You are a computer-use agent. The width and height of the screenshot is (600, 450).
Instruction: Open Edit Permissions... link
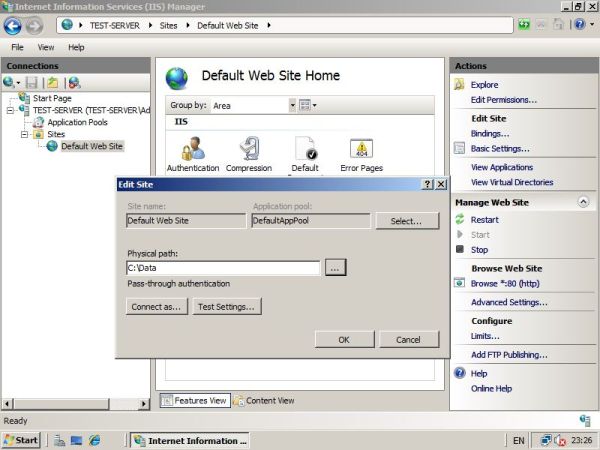[x=504, y=99]
